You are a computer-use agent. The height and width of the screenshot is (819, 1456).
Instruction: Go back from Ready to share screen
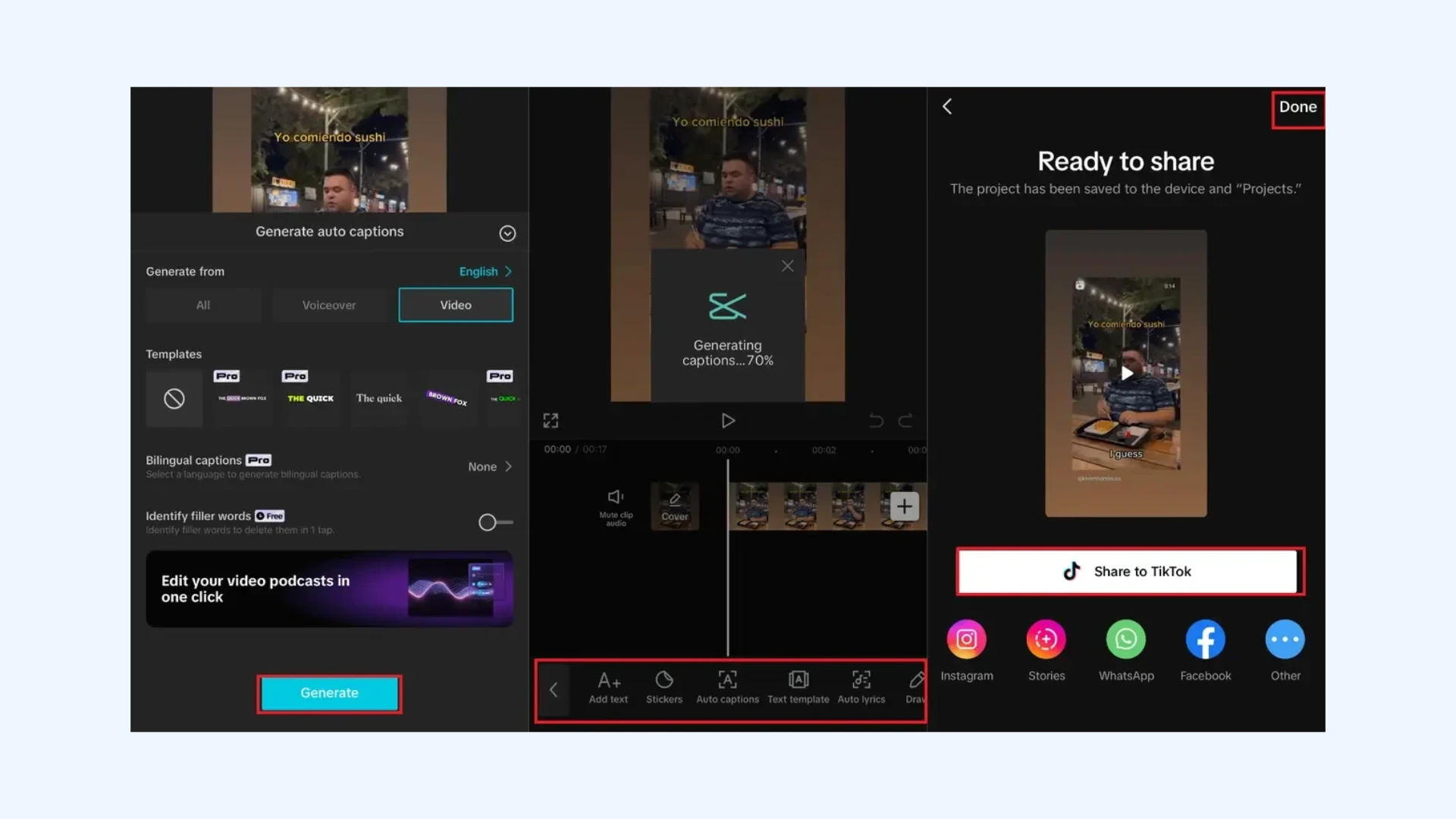point(947,107)
